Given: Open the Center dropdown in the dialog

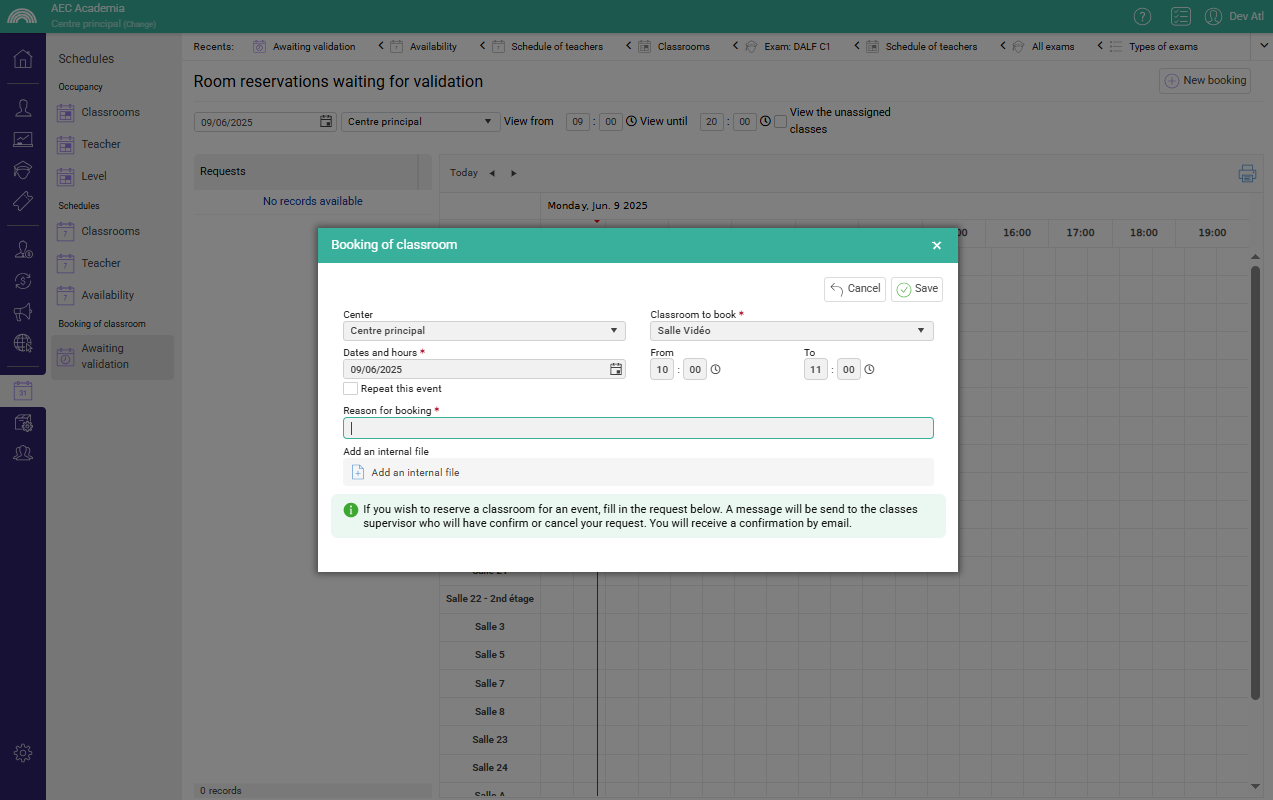Looking at the screenshot, I should 484,330.
